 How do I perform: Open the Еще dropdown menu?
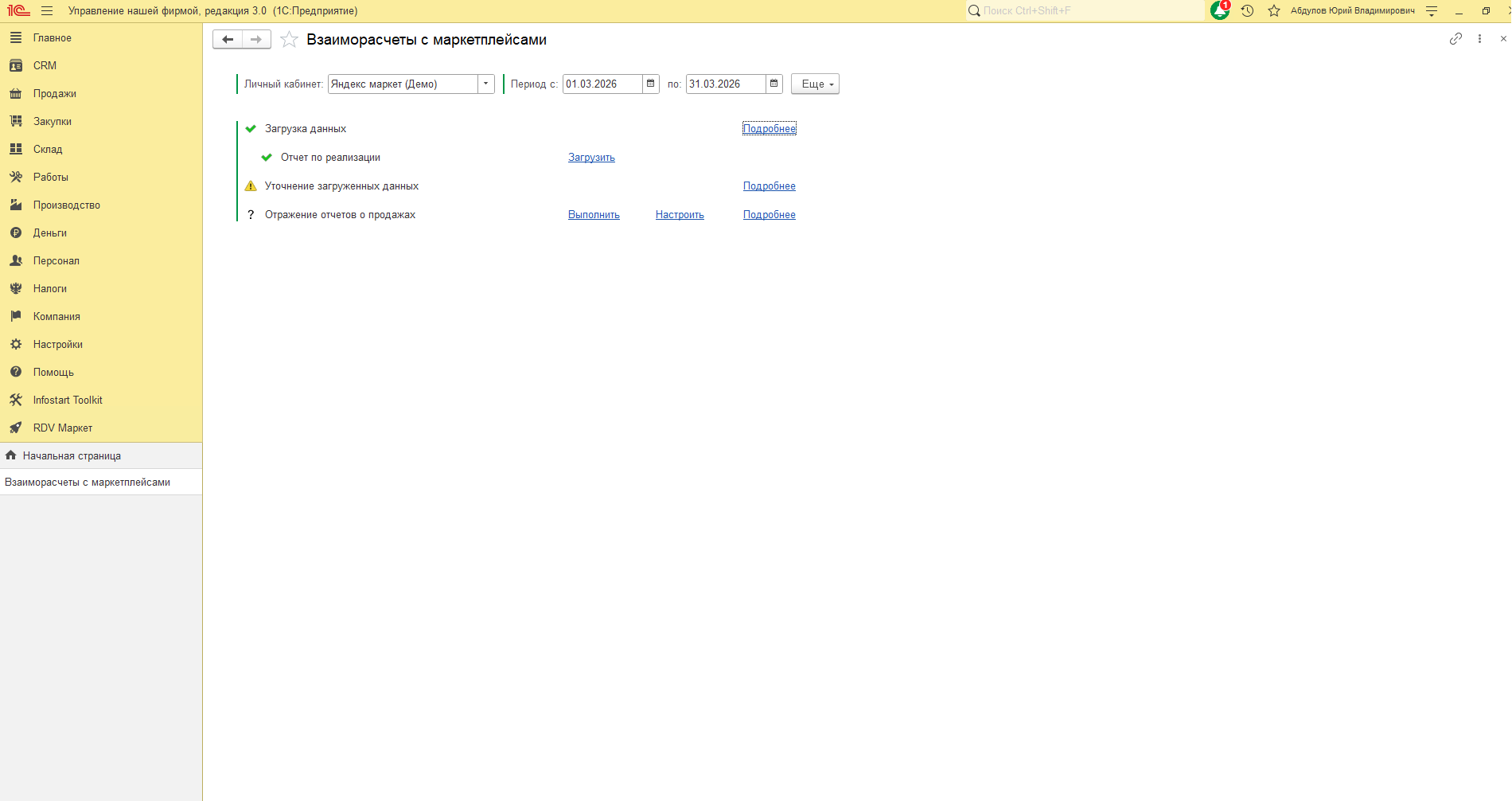pyautogui.click(x=815, y=84)
